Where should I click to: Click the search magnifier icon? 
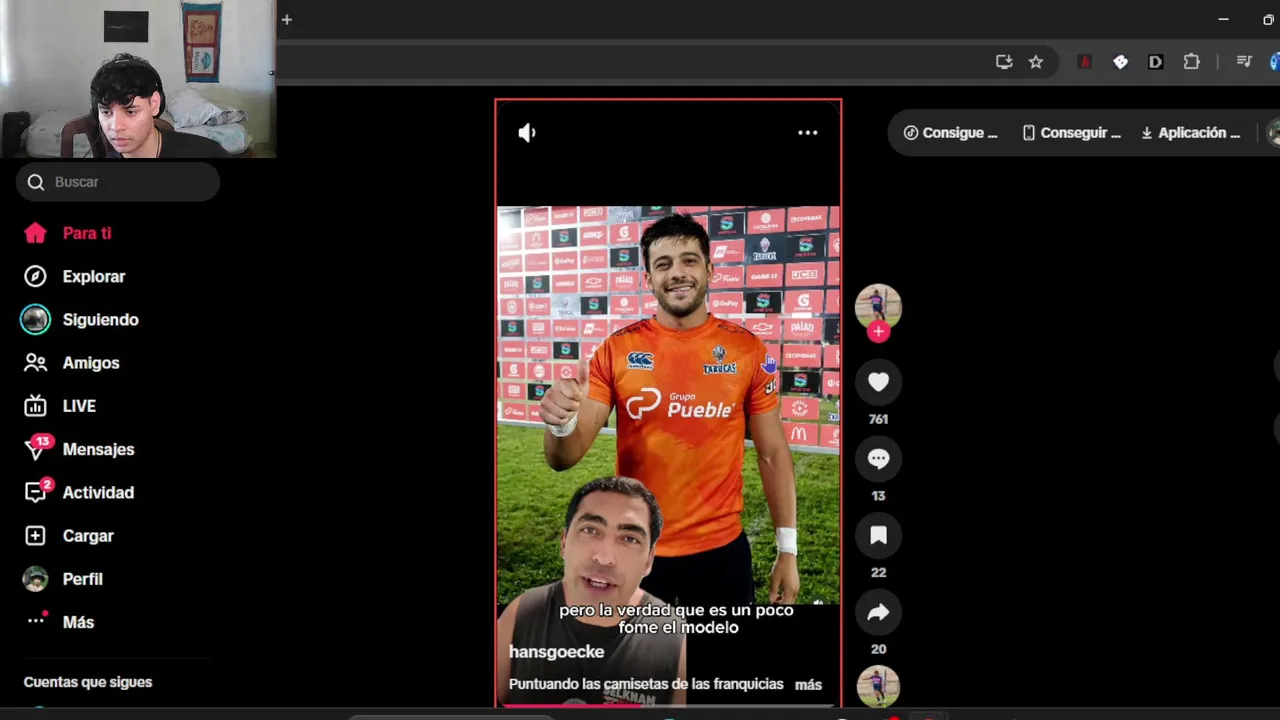coord(36,182)
